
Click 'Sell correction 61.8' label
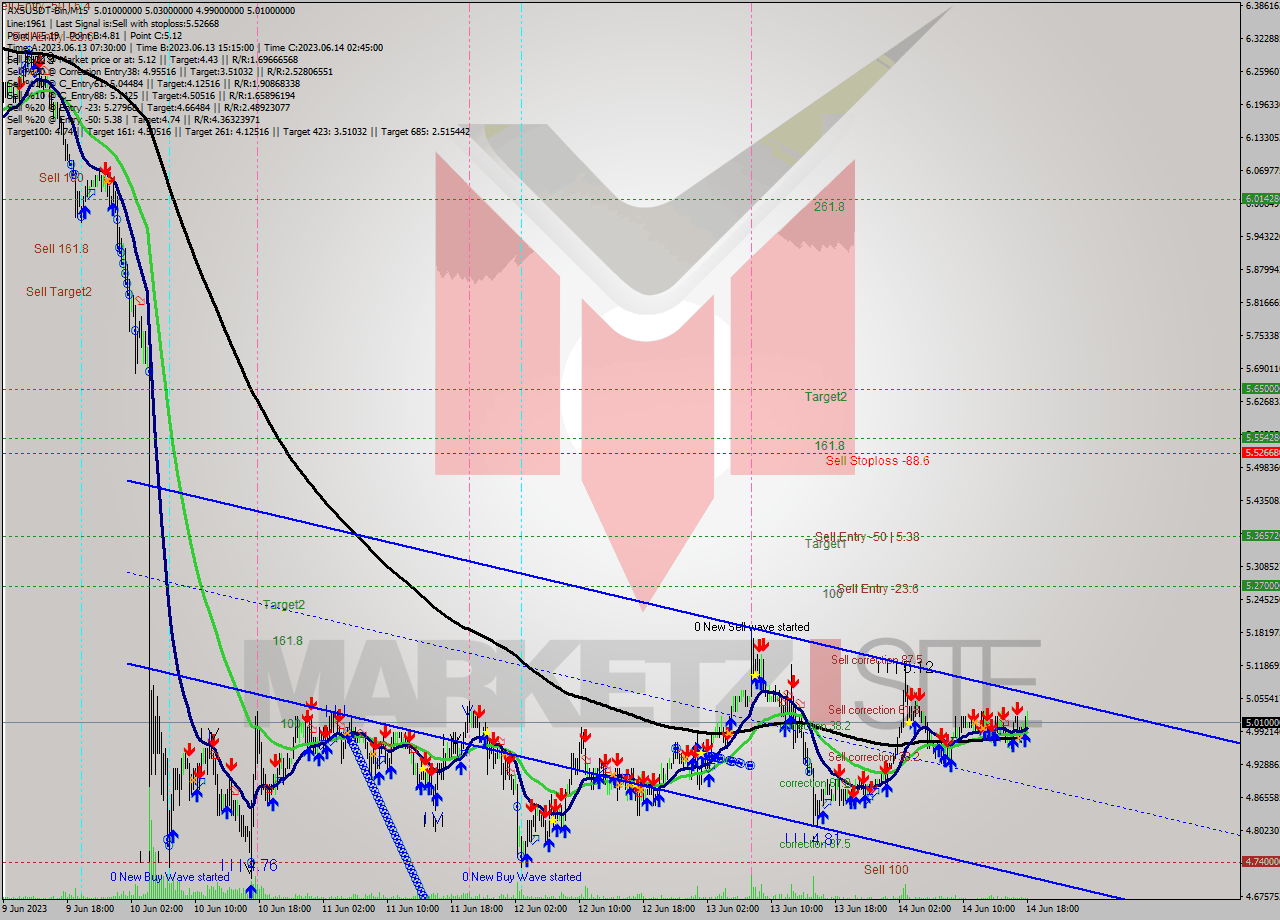pyautogui.click(x=874, y=710)
